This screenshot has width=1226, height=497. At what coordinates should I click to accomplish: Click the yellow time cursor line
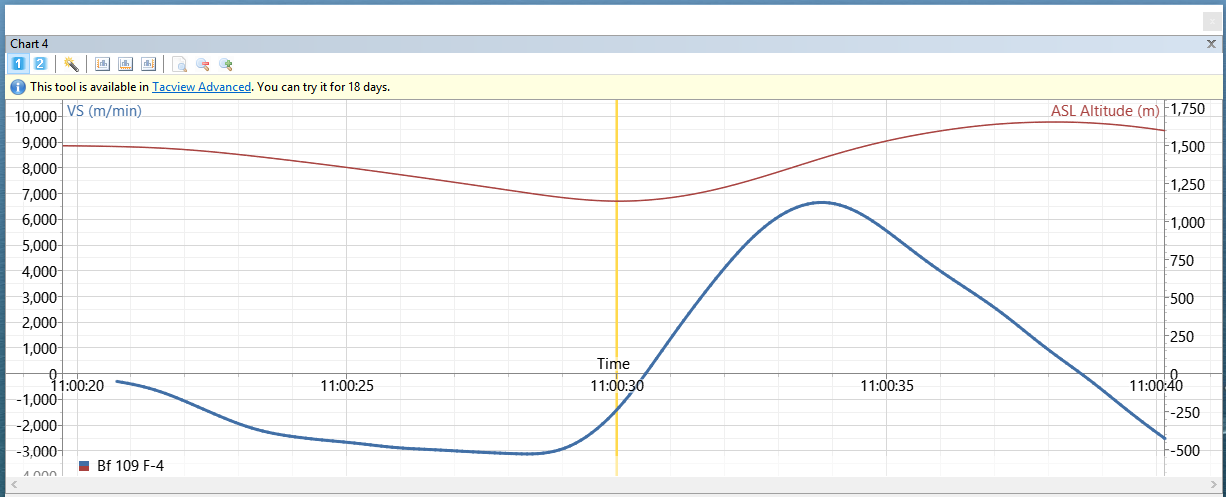(x=616, y=280)
